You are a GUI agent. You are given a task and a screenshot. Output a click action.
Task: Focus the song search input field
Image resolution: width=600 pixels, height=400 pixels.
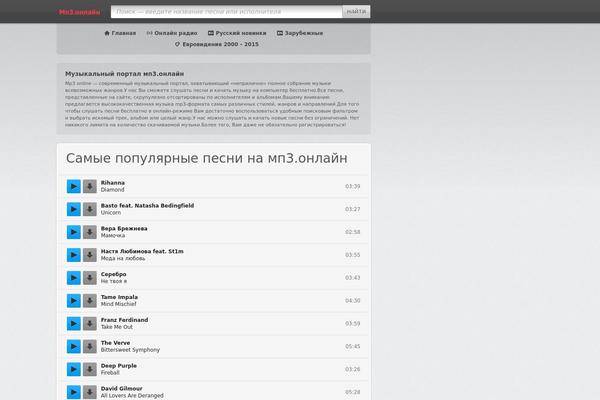pos(227,11)
